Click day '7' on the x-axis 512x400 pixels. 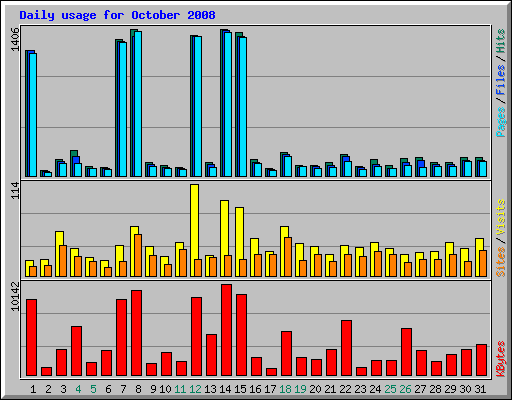(123, 389)
